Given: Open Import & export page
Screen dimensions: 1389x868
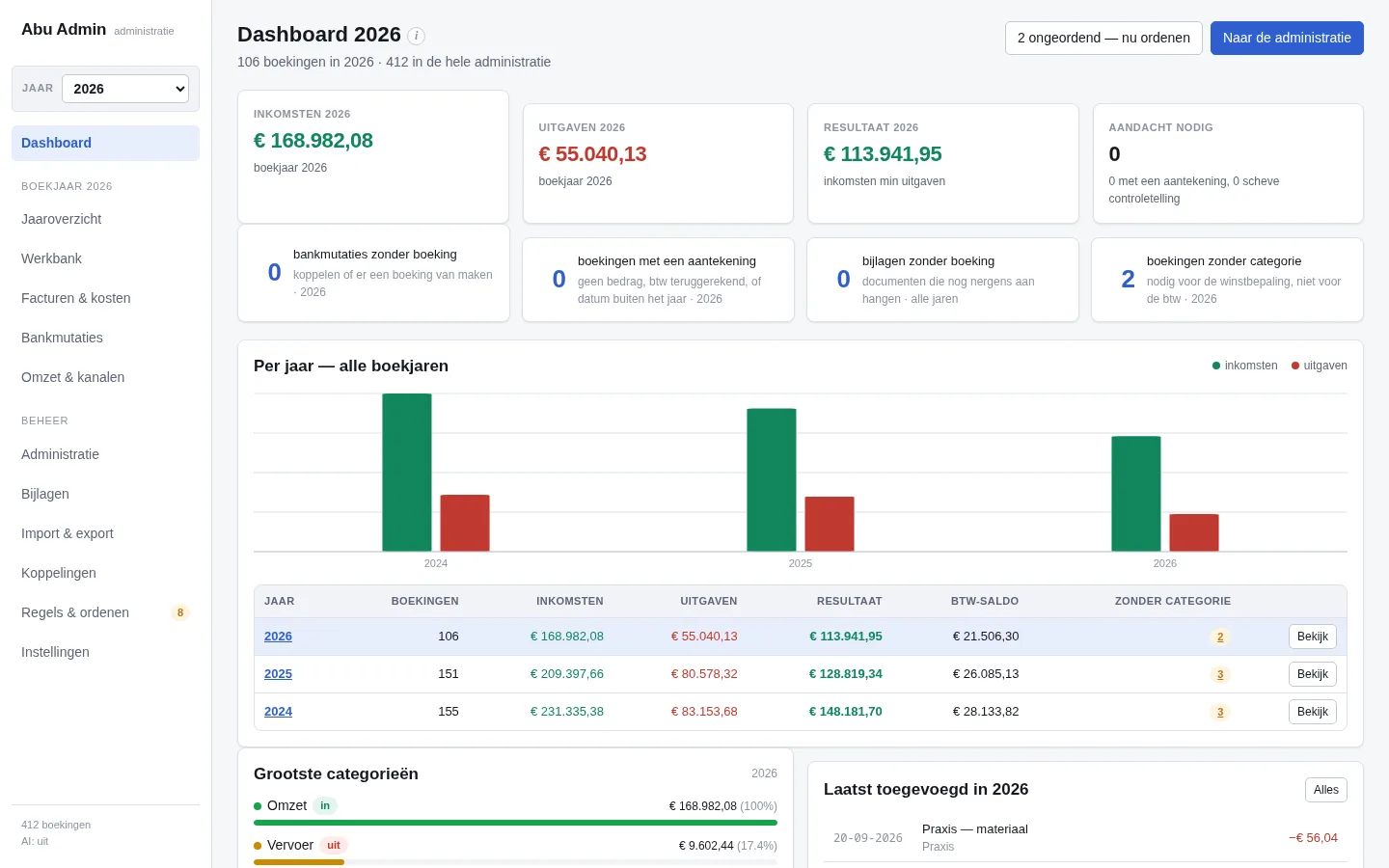Looking at the screenshot, I should click(x=105, y=533).
